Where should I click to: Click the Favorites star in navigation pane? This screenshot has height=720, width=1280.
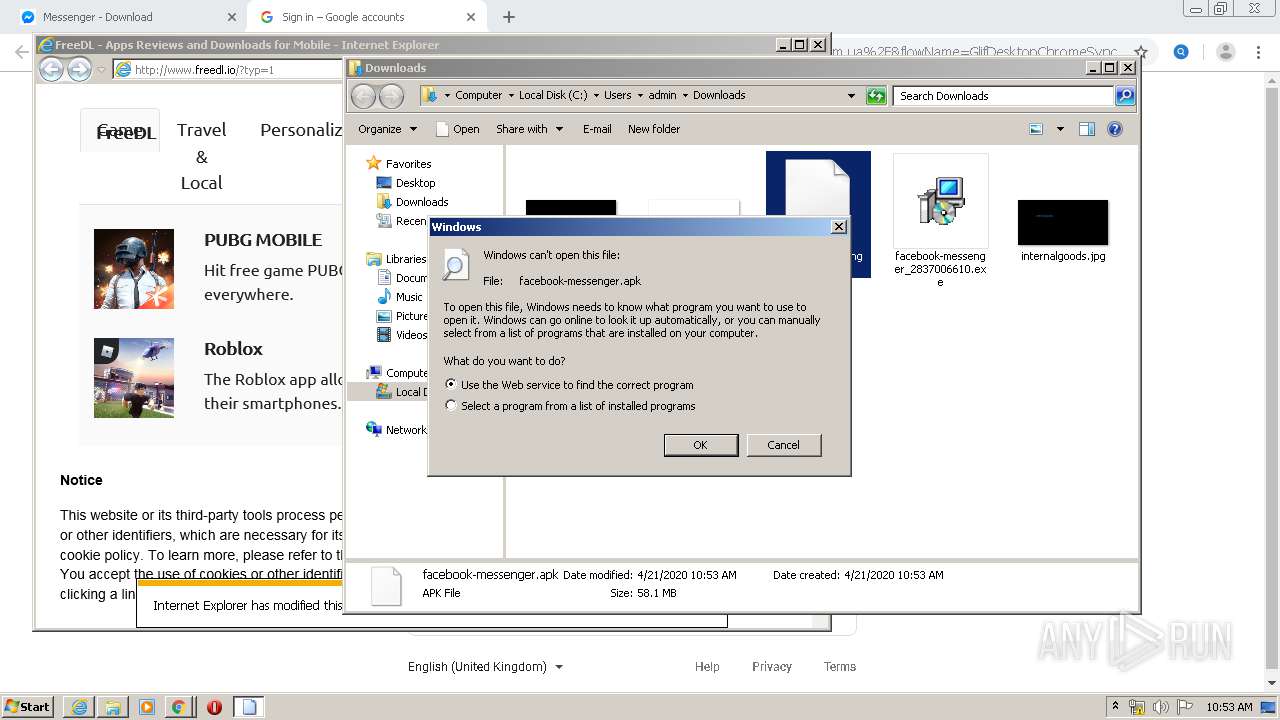374,163
